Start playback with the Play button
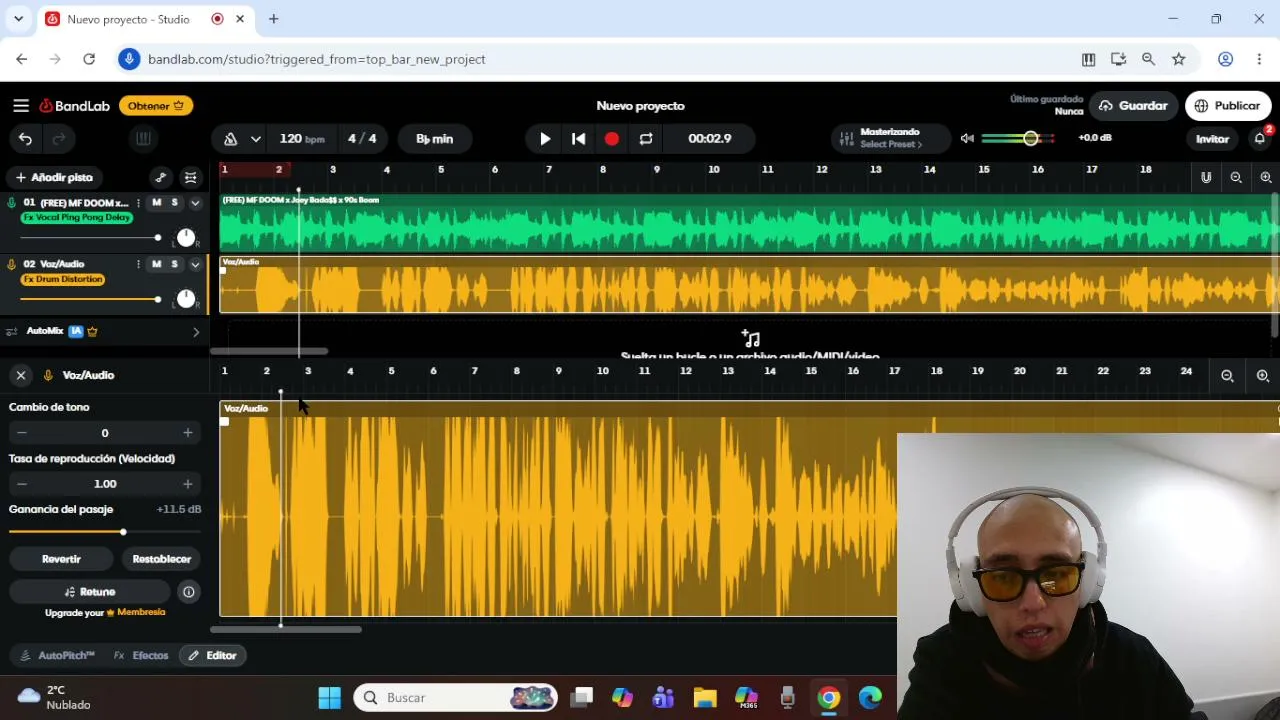The image size is (1280, 720). click(545, 139)
